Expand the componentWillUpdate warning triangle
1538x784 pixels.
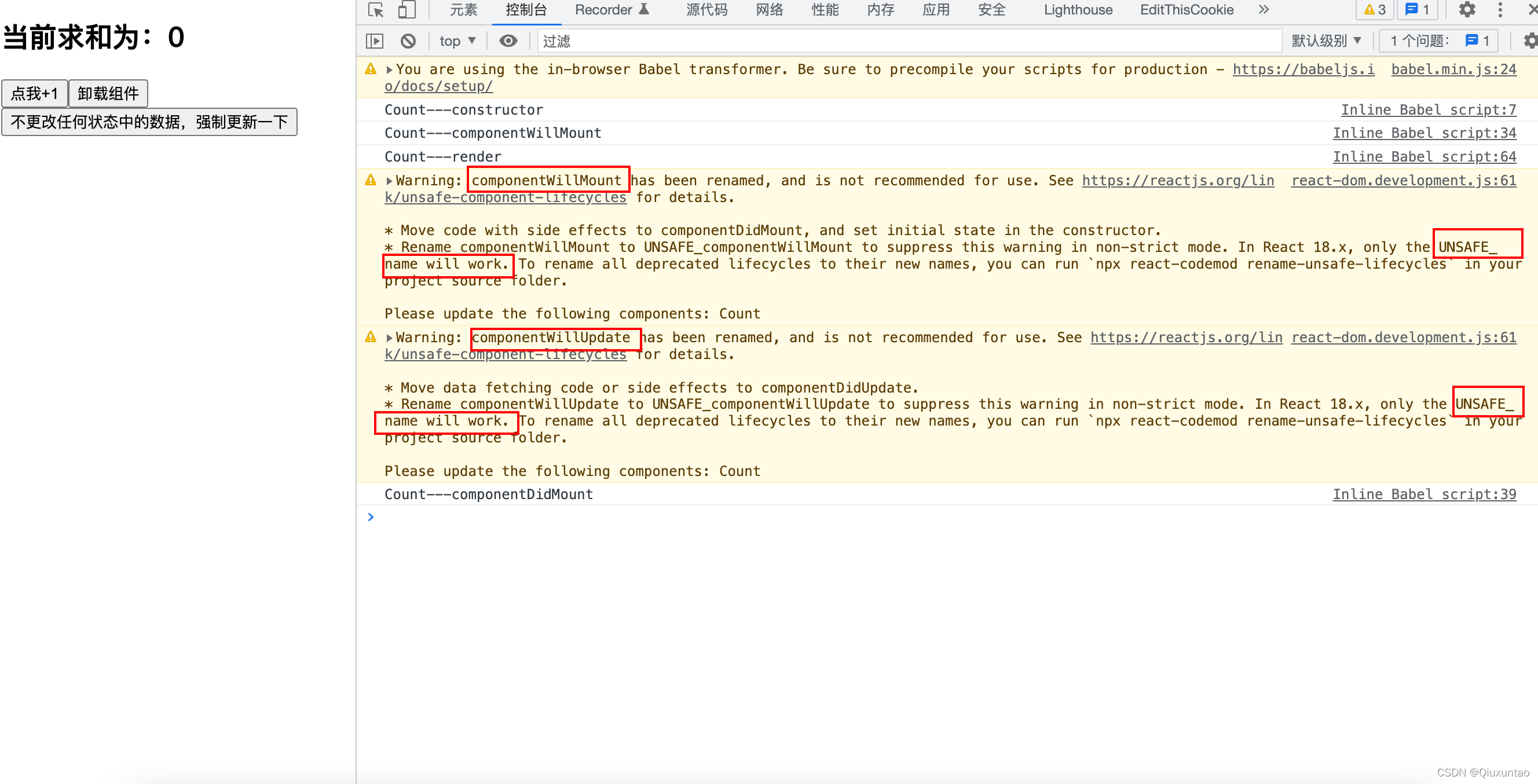[389, 338]
